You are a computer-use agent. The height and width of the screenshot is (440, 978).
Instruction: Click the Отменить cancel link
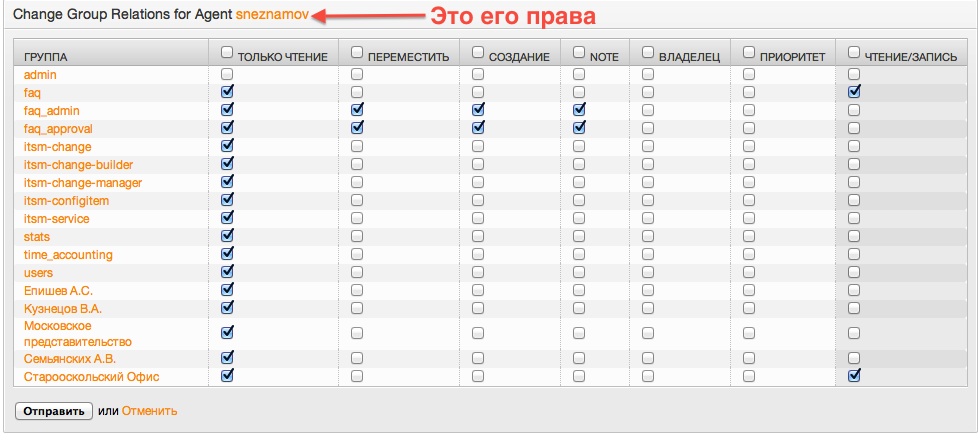coord(149,411)
